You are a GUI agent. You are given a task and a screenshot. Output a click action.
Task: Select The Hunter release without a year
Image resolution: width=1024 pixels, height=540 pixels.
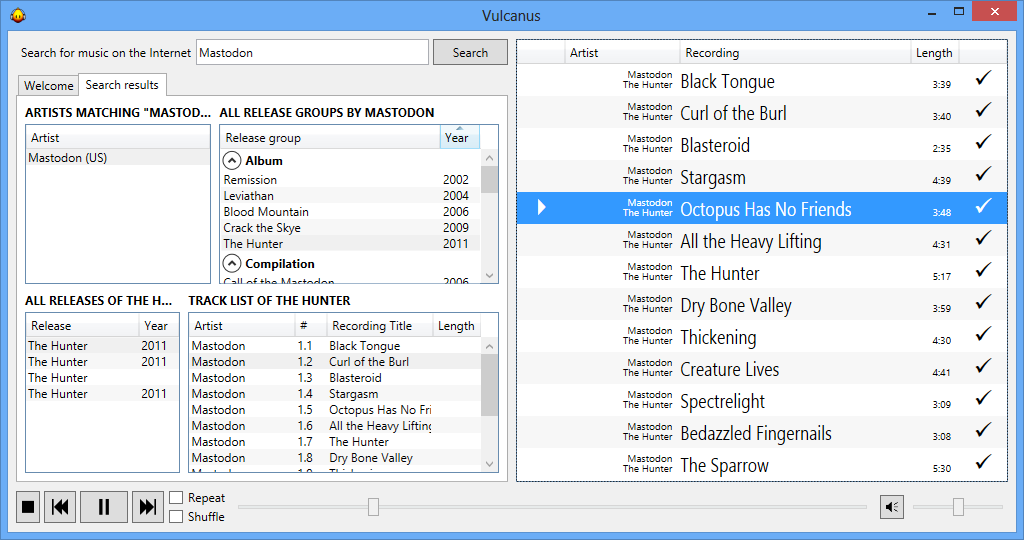[103, 377]
